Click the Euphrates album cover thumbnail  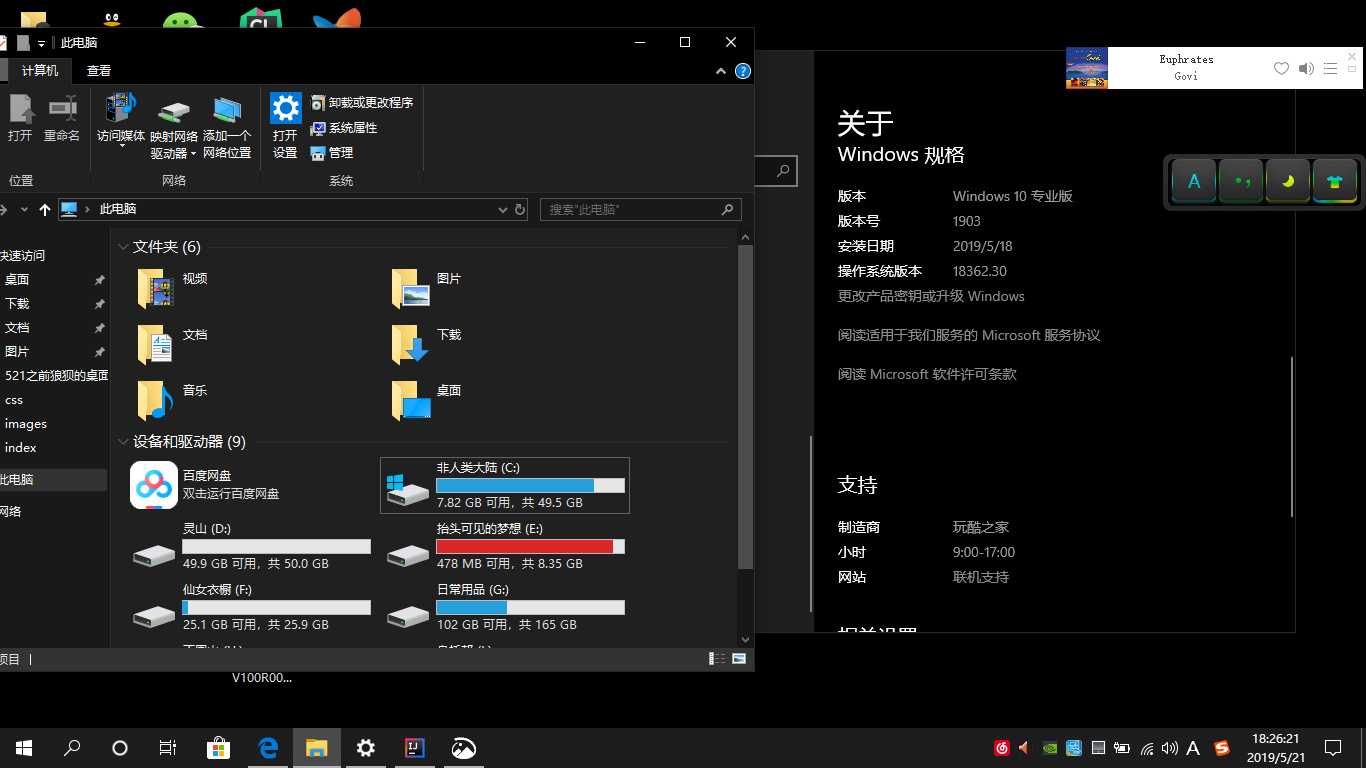pos(1087,68)
